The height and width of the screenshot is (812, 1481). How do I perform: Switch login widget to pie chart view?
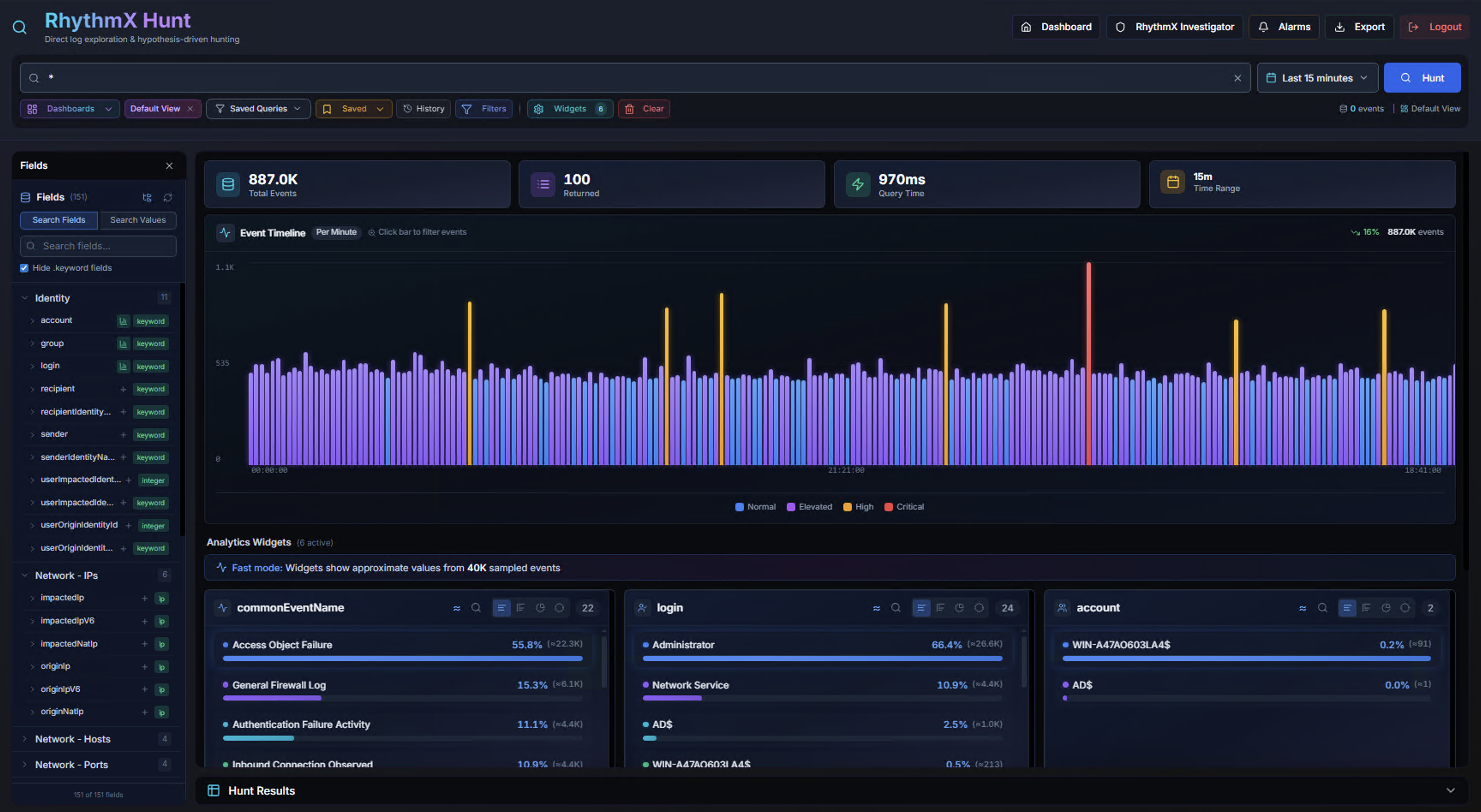coord(959,607)
